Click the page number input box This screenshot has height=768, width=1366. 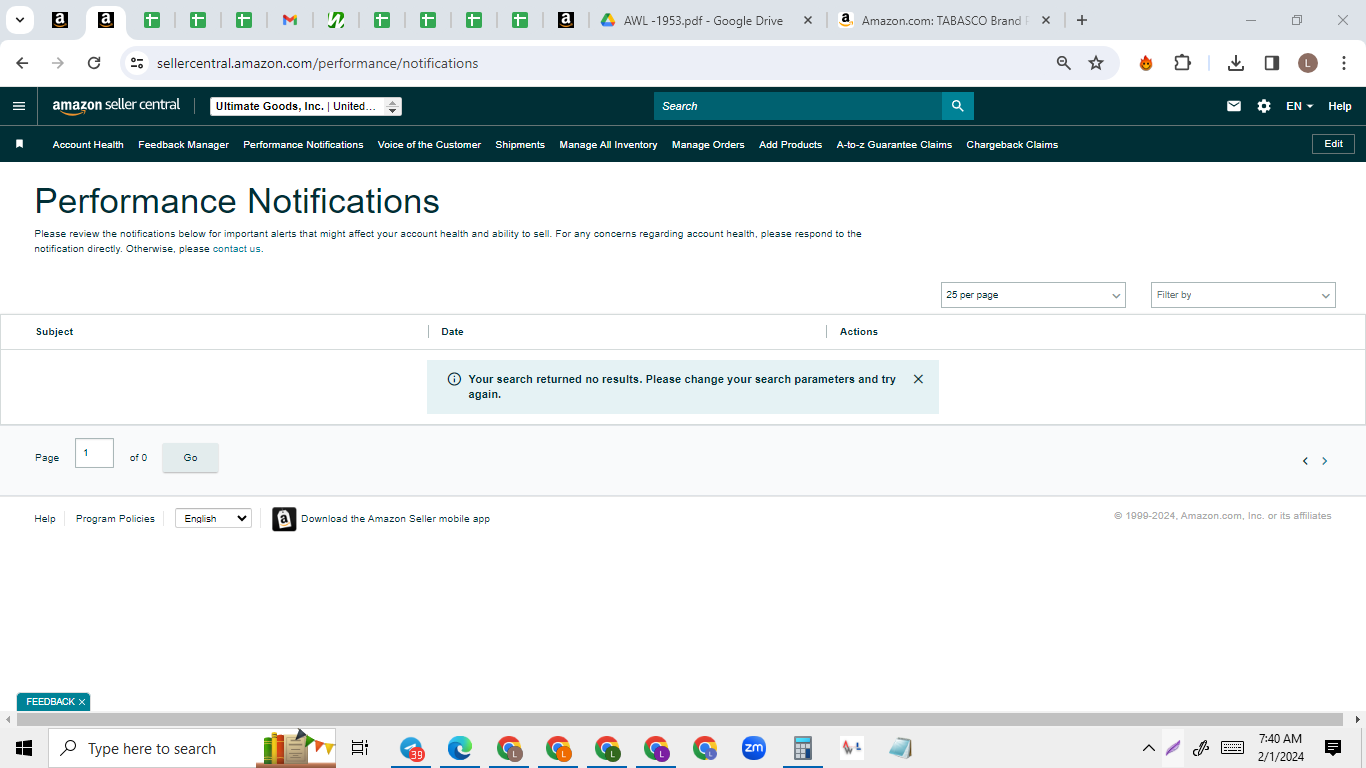(x=94, y=453)
